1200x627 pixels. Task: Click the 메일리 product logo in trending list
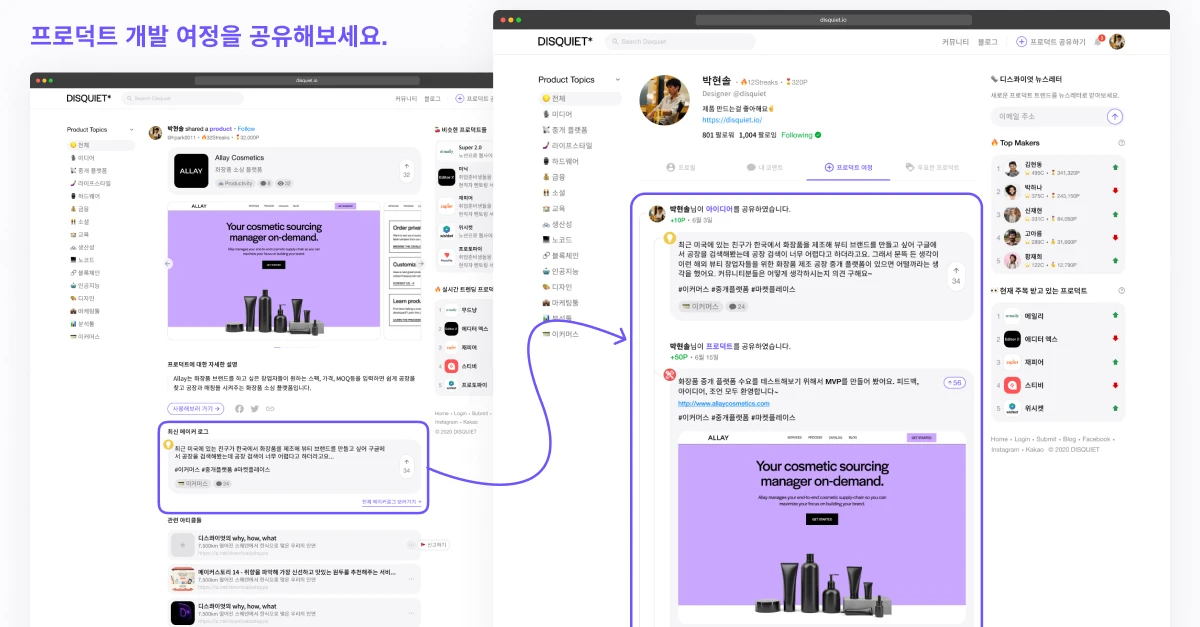[1012, 315]
